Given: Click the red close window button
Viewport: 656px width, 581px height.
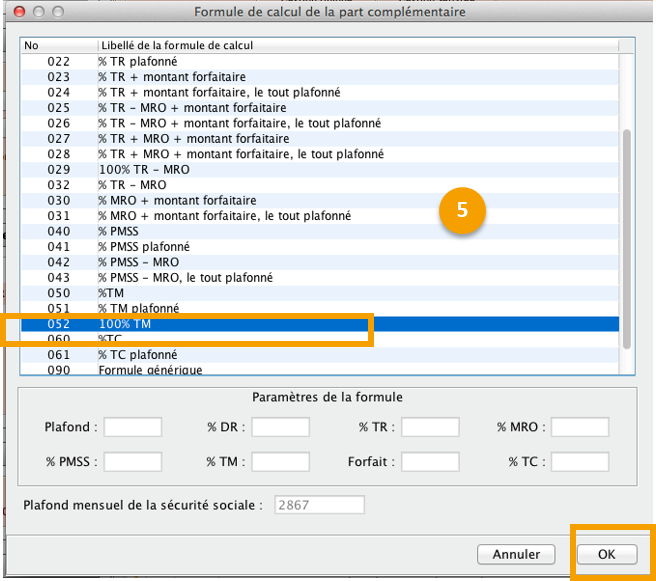Looking at the screenshot, I should click(x=12, y=12).
